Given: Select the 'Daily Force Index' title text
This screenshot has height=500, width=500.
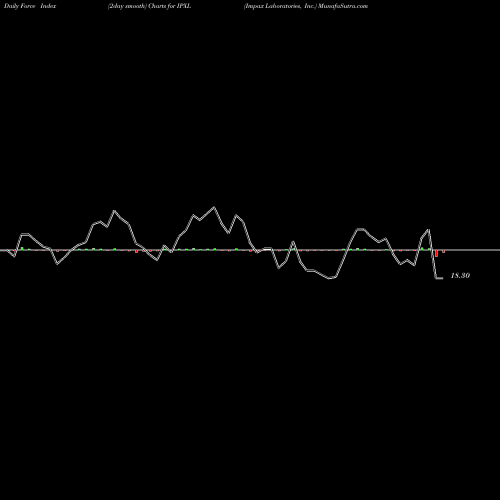Looking at the screenshot, I should (30, 6).
